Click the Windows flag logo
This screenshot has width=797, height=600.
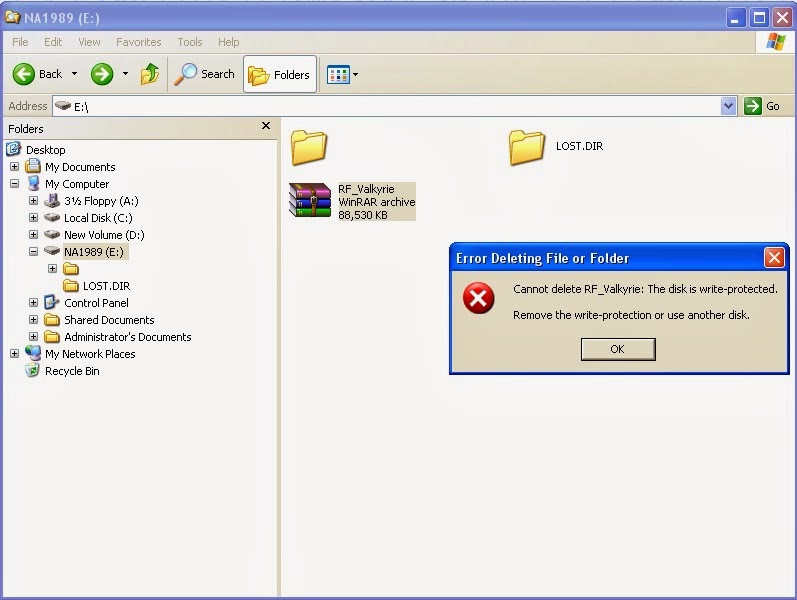[x=776, y=42]
